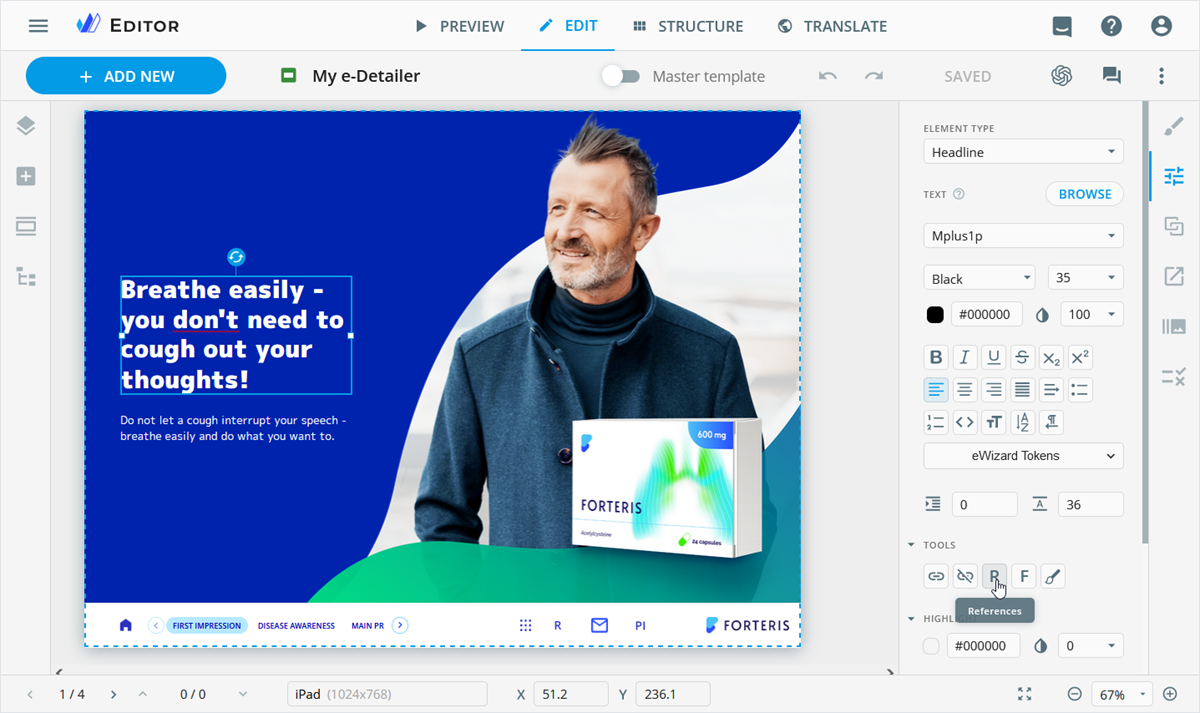Screen dimensions: 1200x713
Task: Open the Element Type Headline dropdown
Action: [x=1023, y=152]
